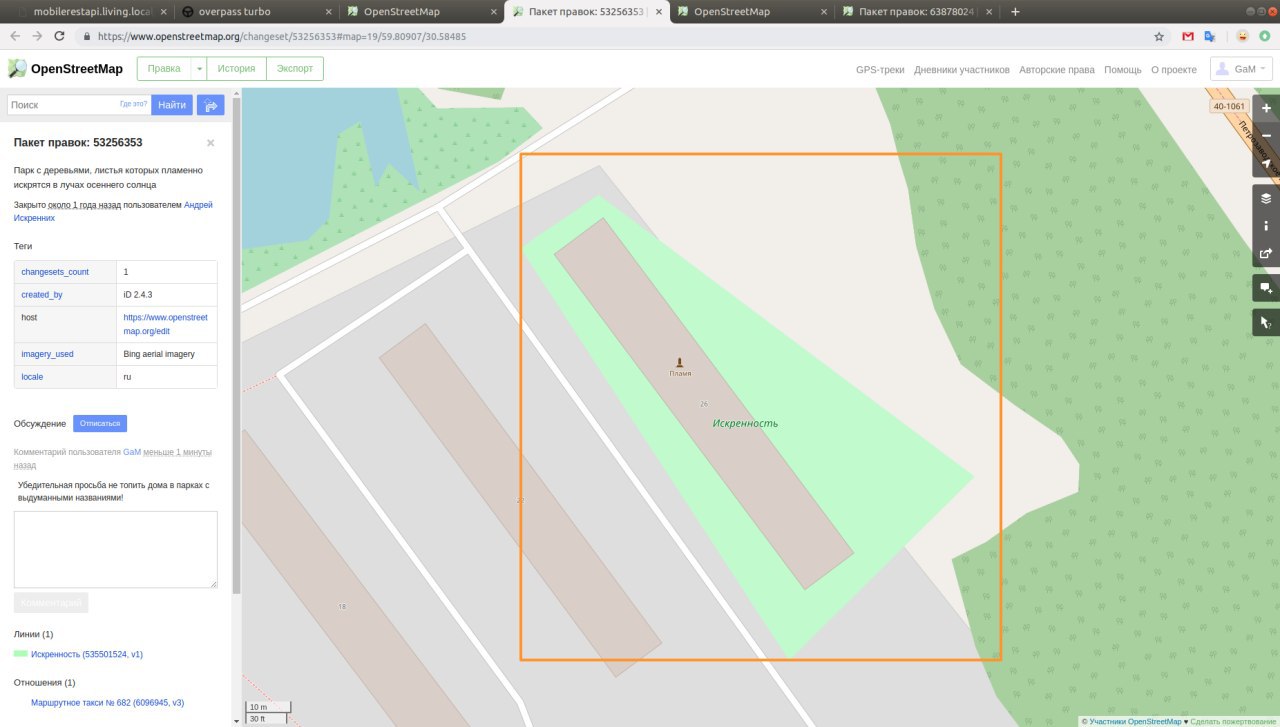Bookmark this page with star icon
The width and height of the screenshot is (1280, 727).
[x=1159, y=36]
